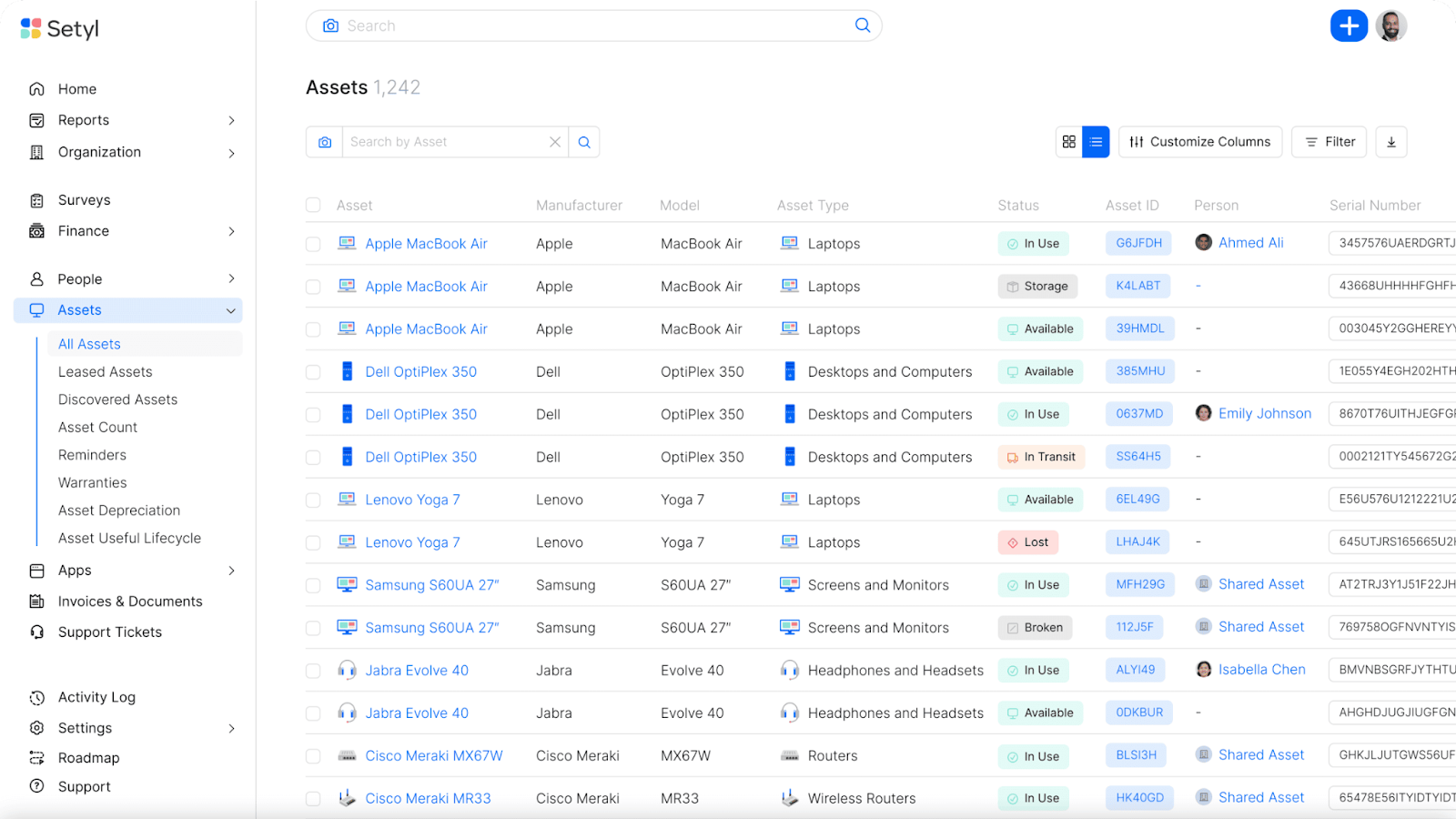Expand the Finance menu chevron
Viewport: 1456px width, 819px height.
click(x=231, y=231)
